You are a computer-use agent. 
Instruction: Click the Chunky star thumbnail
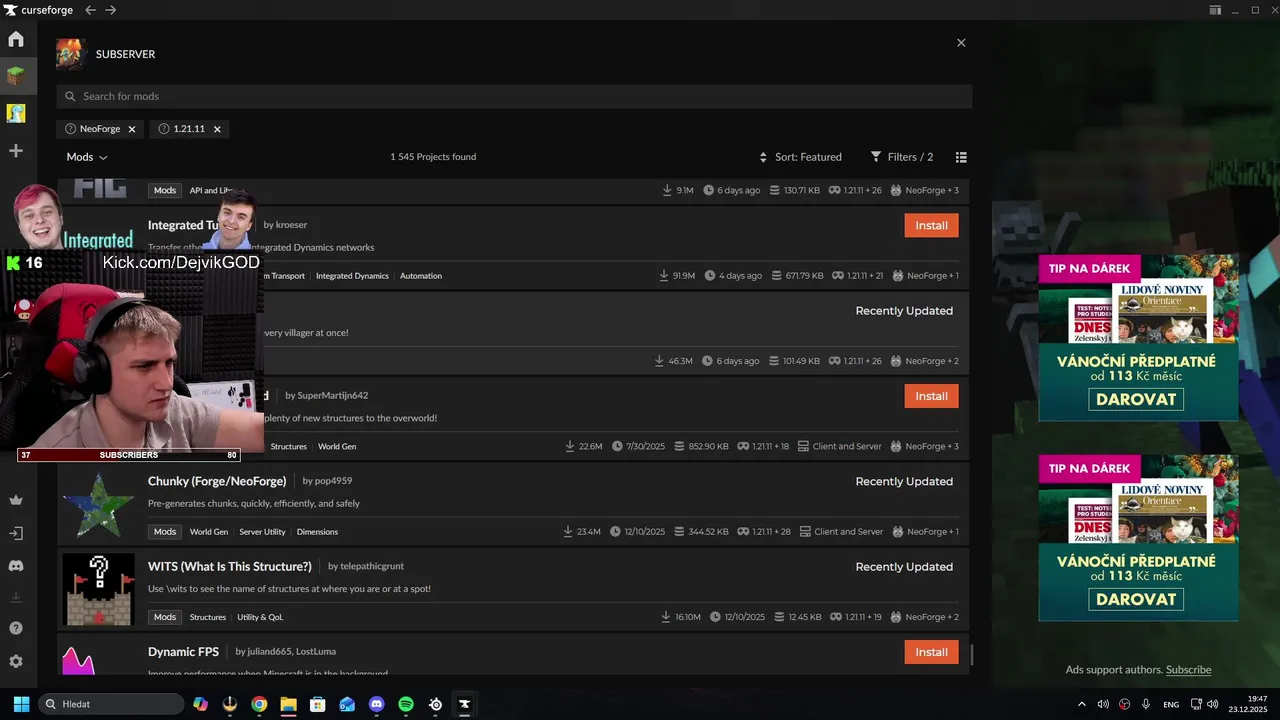click(98, 504)
